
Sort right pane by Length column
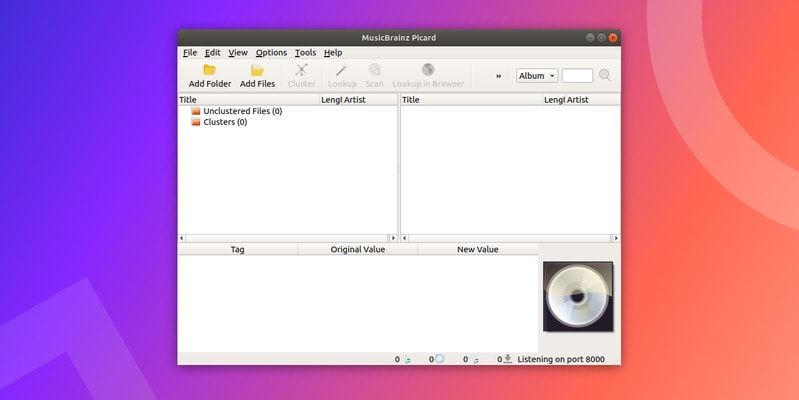553,100
